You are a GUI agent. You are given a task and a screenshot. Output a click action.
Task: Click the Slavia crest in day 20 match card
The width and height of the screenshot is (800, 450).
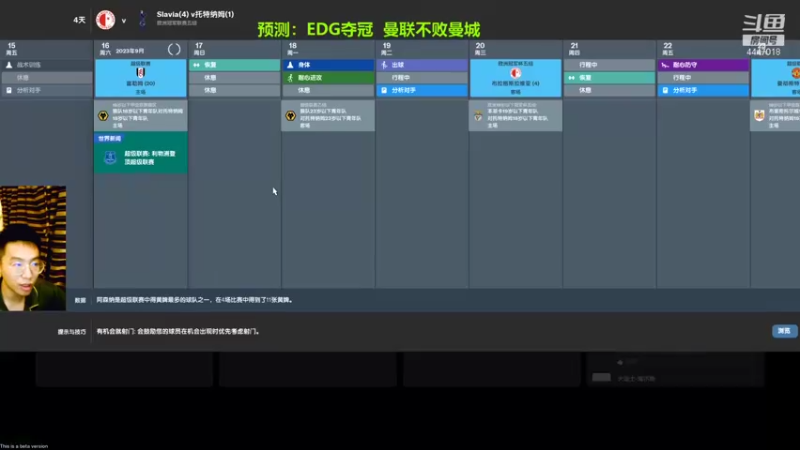click(516, 73)
